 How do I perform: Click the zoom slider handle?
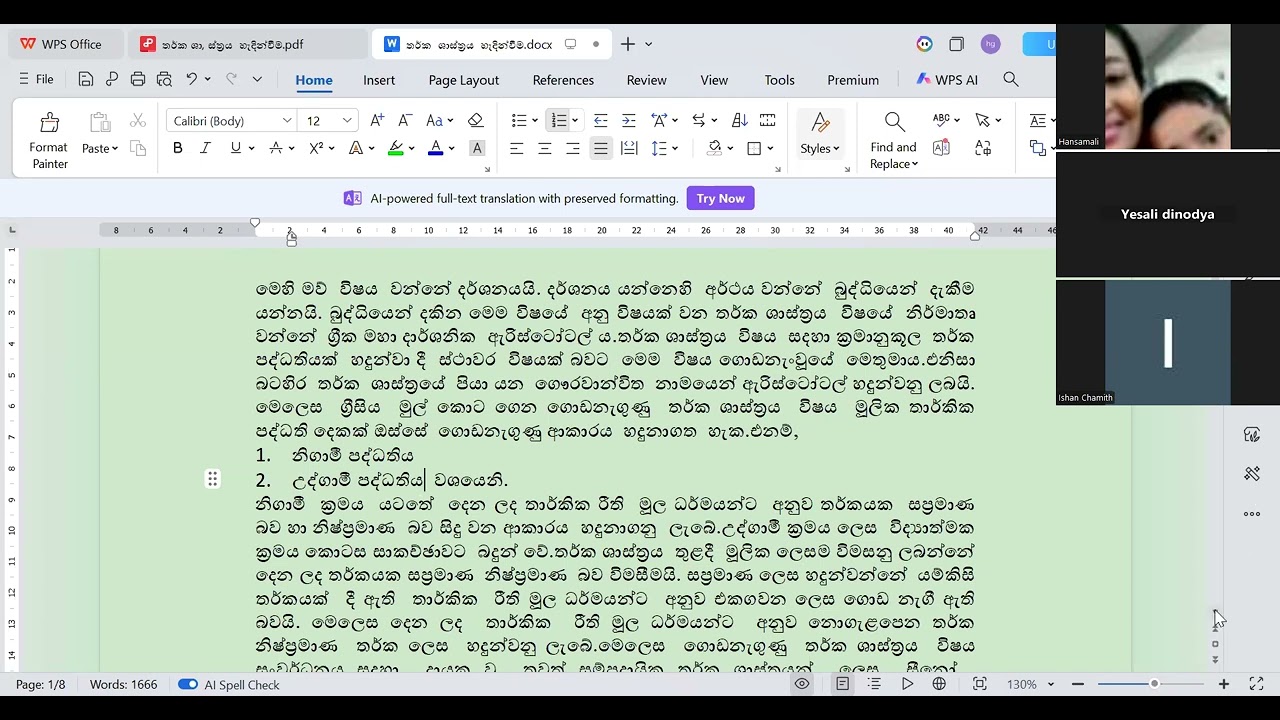(1154, 684)
